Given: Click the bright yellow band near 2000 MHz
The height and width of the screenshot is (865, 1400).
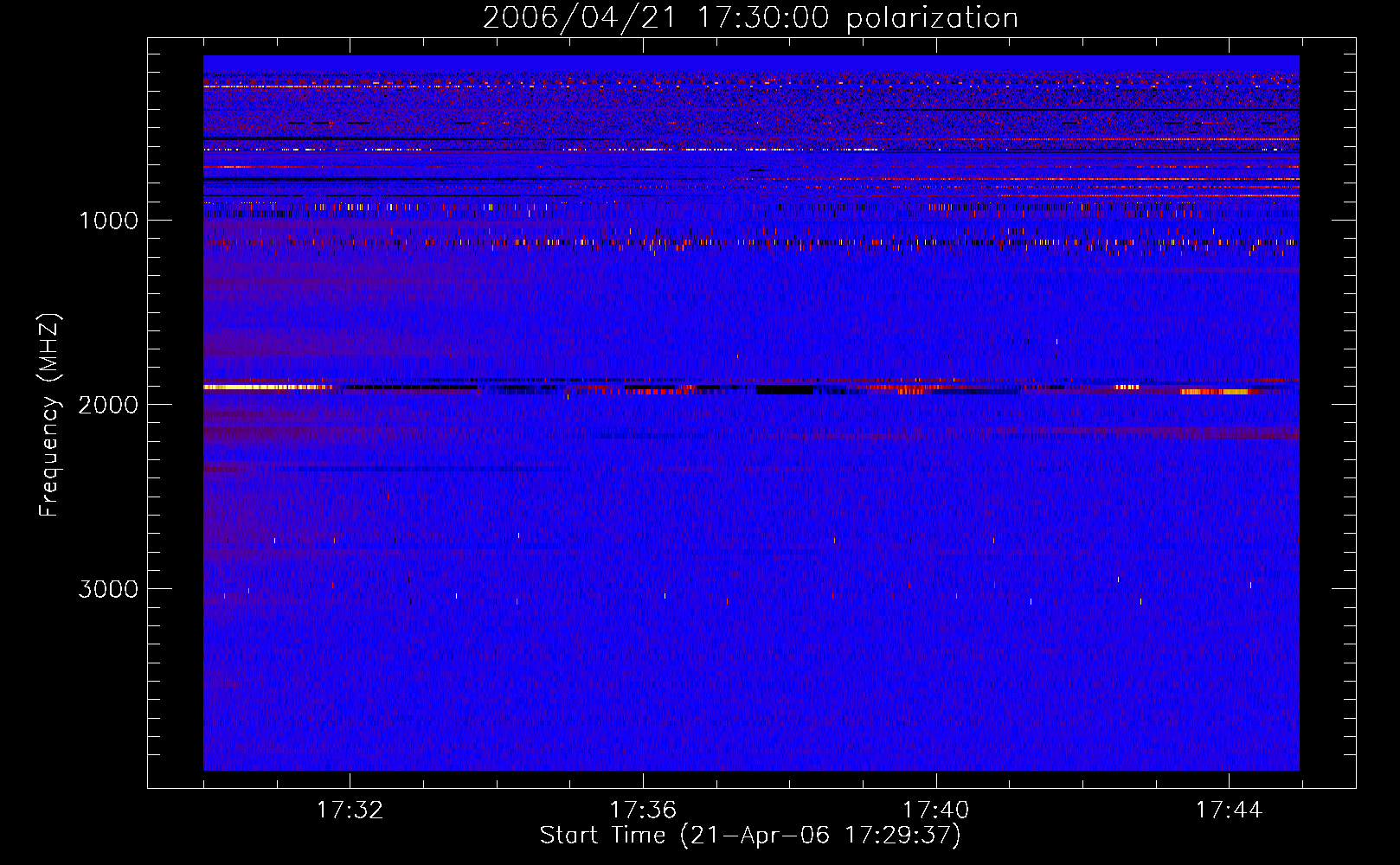Looking at the screenshot, I should 267,388.
